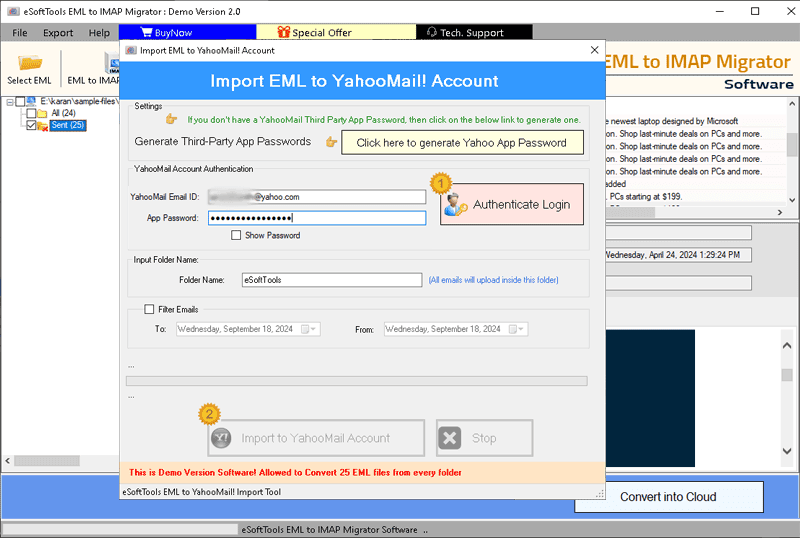800x538 pixels.
Task: Click the email list vertical scrollbar thumb
Action: tap(792, 144)
